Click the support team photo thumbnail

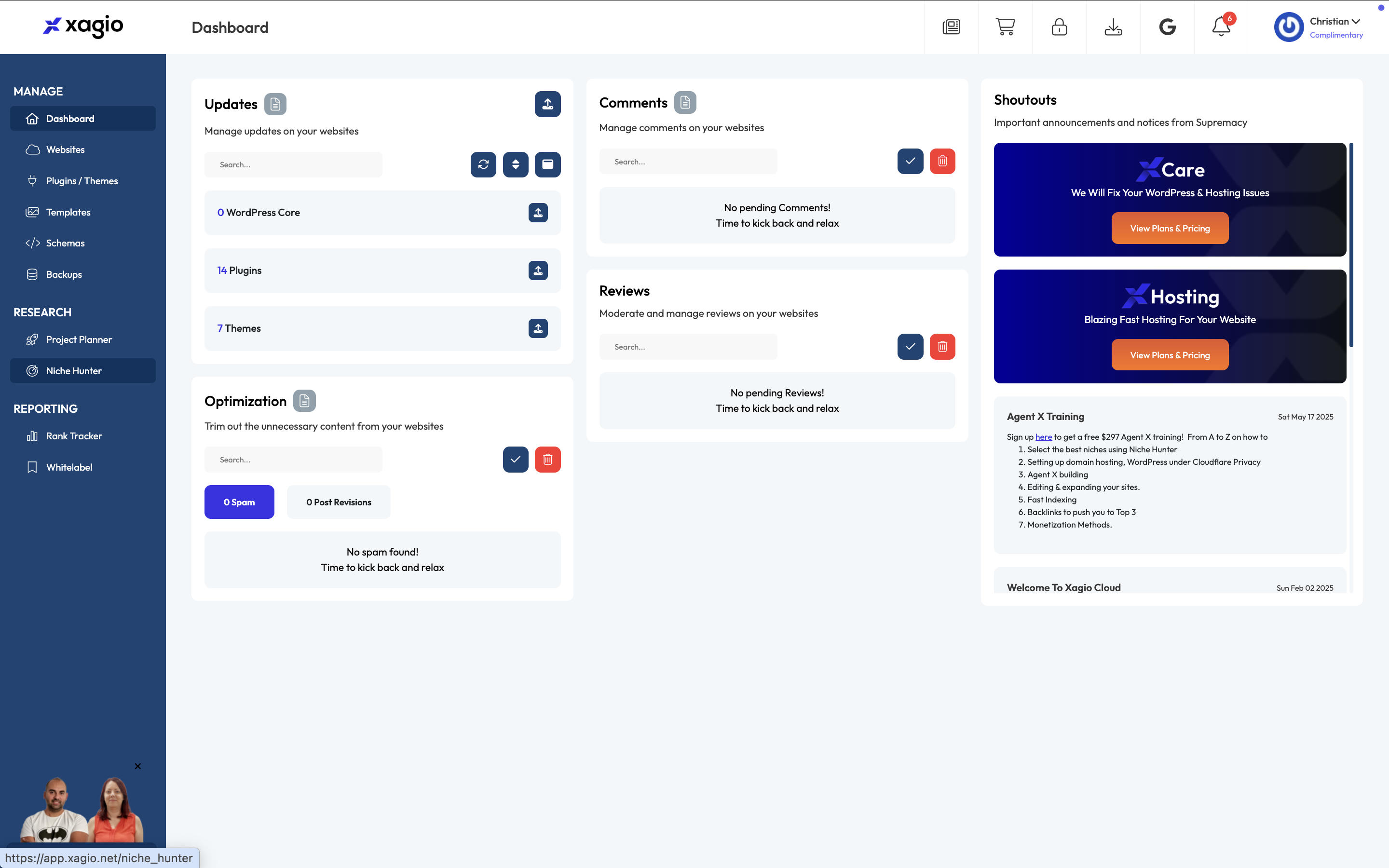(x=82, y=810)
